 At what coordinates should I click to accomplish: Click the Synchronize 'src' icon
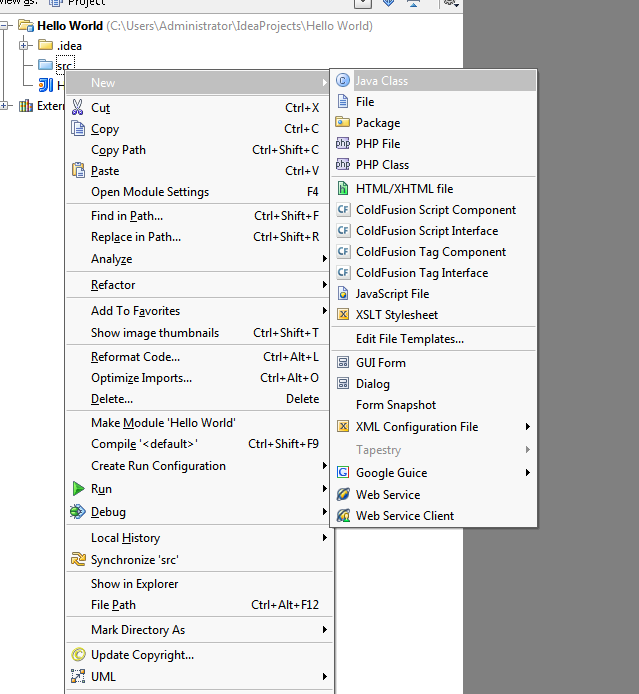click(x=78, y=559)
